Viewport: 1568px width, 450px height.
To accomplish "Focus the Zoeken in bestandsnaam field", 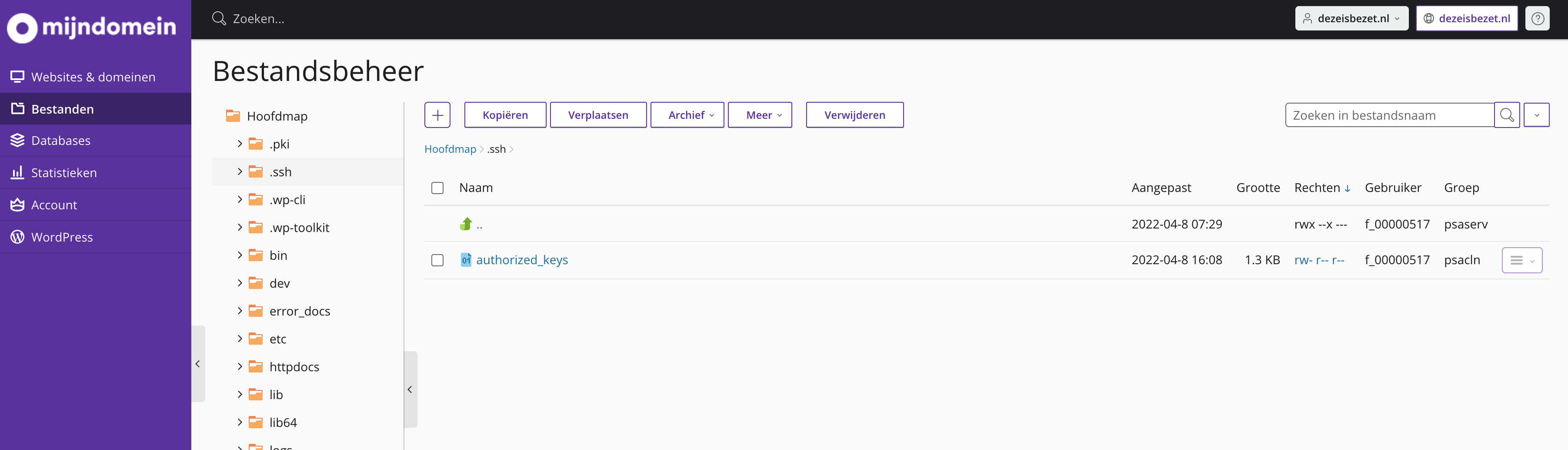I will (x=1388, y=115).
